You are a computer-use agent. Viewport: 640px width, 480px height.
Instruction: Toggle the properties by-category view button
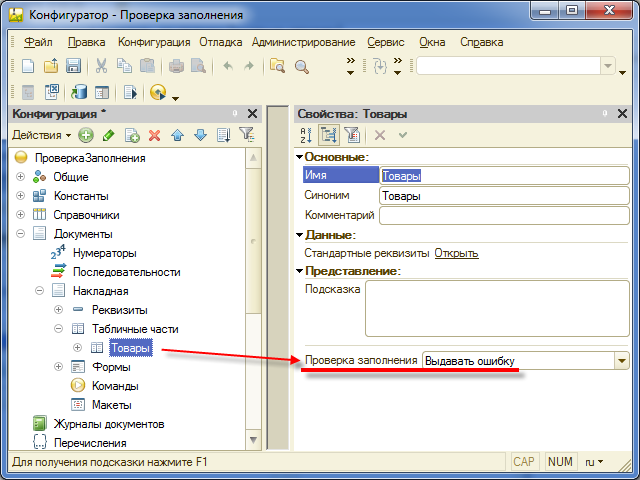328,135
